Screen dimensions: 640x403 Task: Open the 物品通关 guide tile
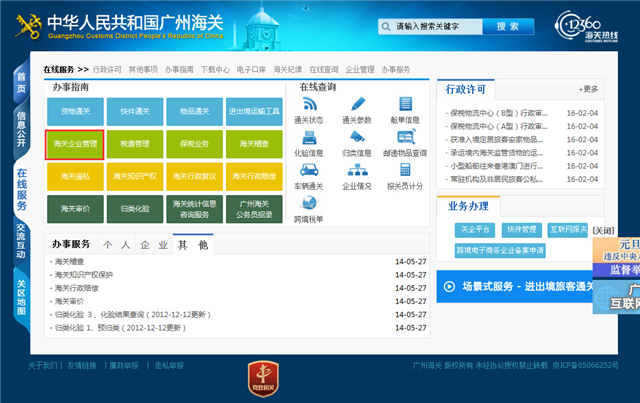(x=195, y=111)
